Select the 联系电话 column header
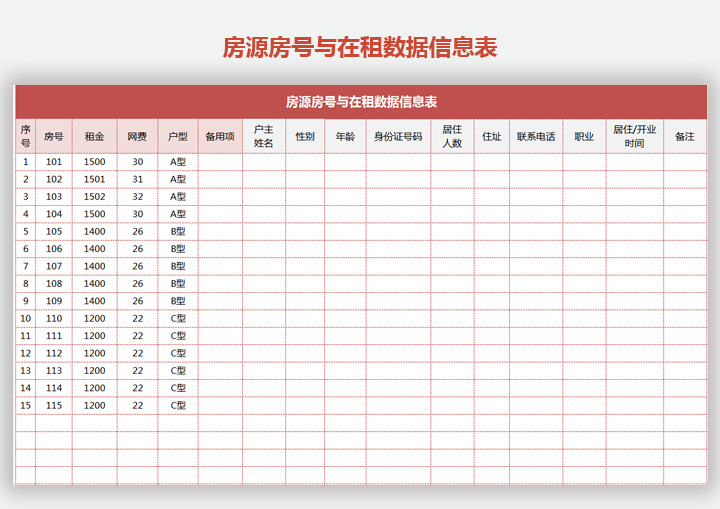Image resolution: width=720 pixels, height=509 pixels. coord(536,136)
